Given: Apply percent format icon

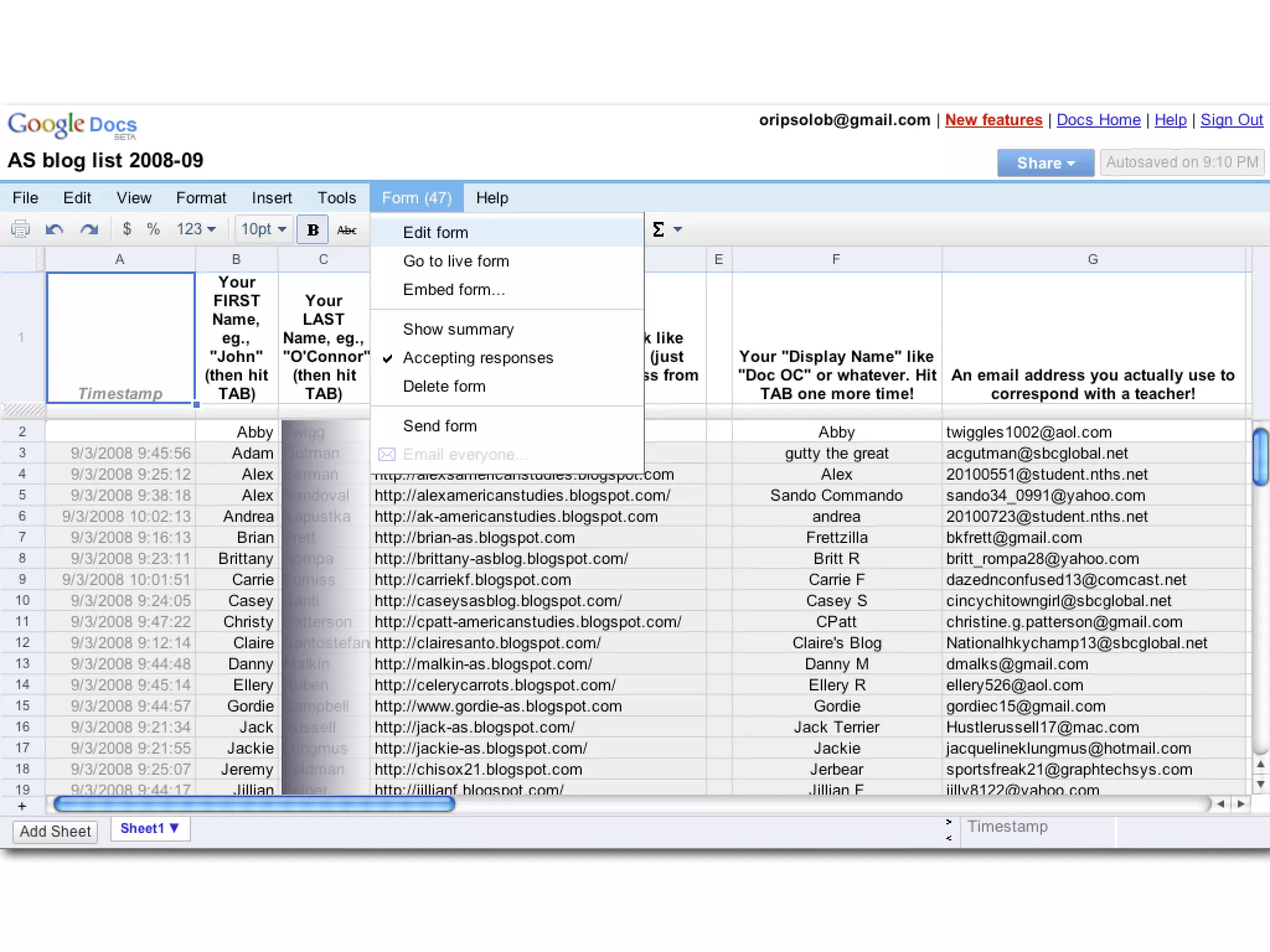Looking at the screenshot, I should click(x=153, y=229).
